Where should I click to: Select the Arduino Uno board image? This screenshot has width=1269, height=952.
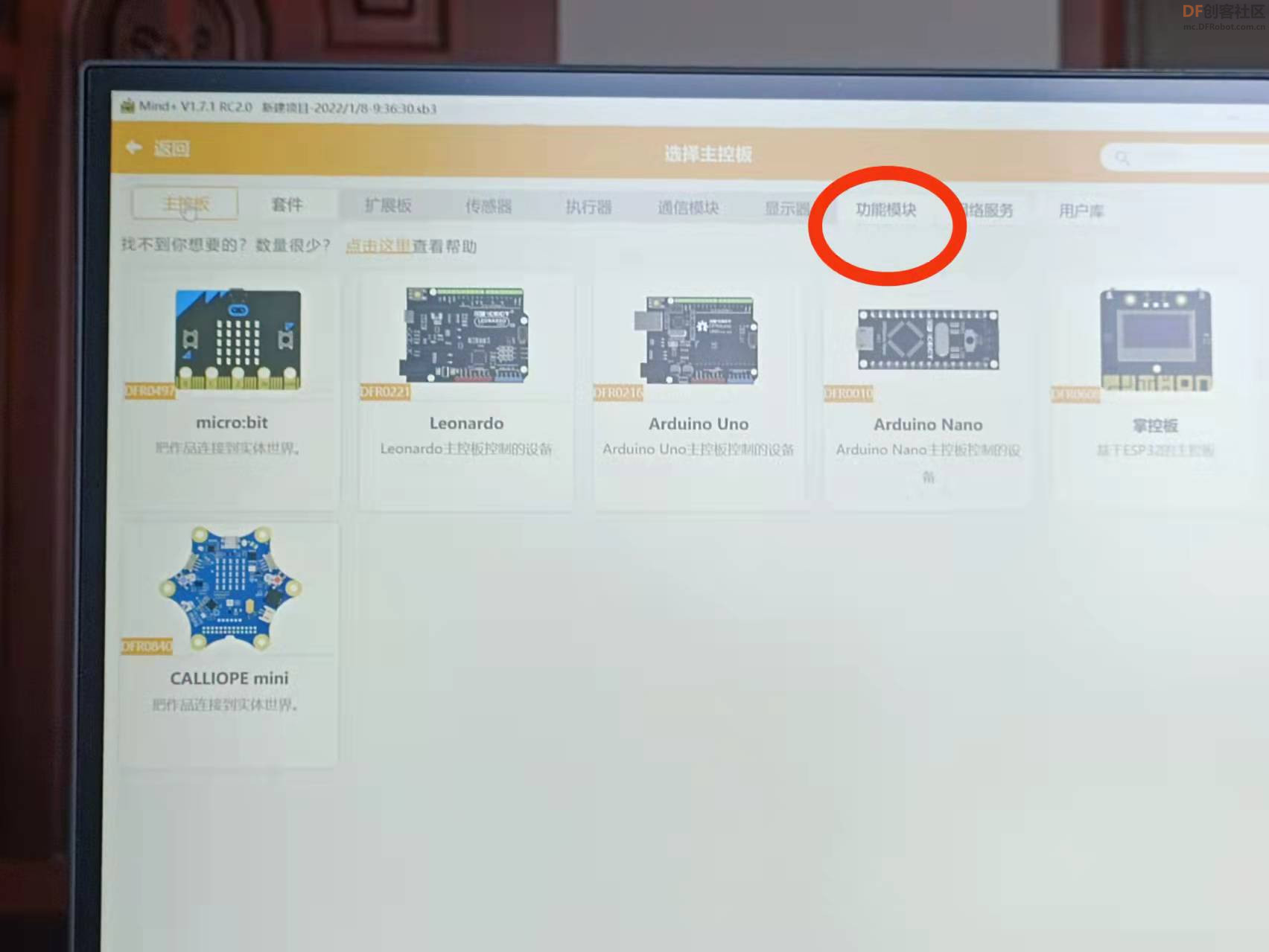tap(697, 339)
